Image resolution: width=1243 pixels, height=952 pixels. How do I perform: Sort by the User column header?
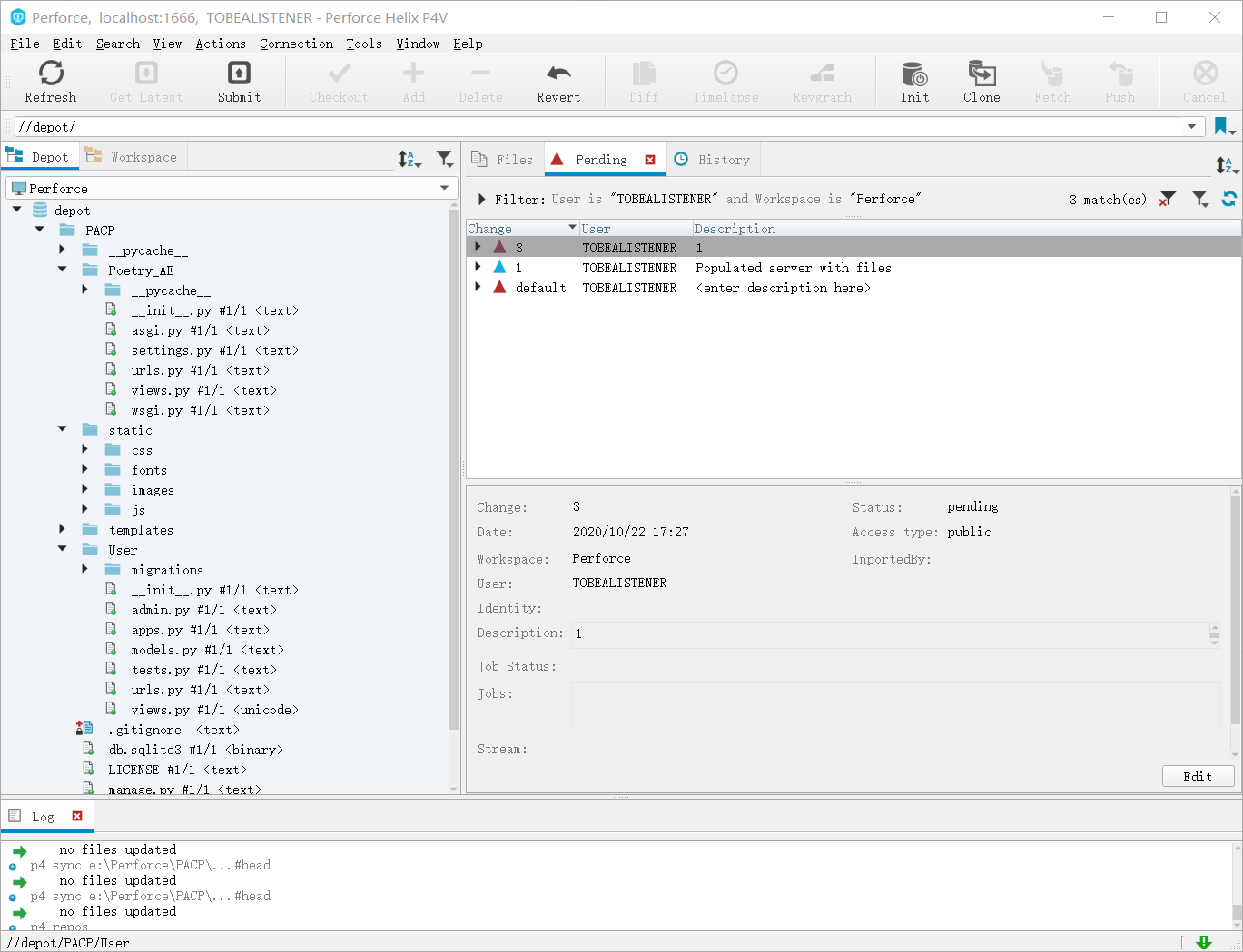636,229
